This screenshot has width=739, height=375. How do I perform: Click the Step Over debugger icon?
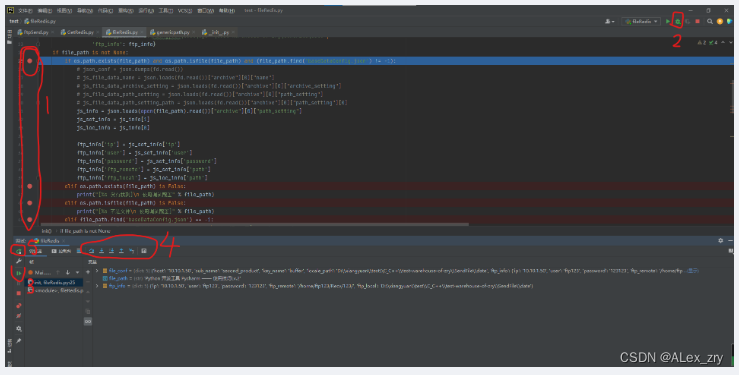[x=91, y=251]
